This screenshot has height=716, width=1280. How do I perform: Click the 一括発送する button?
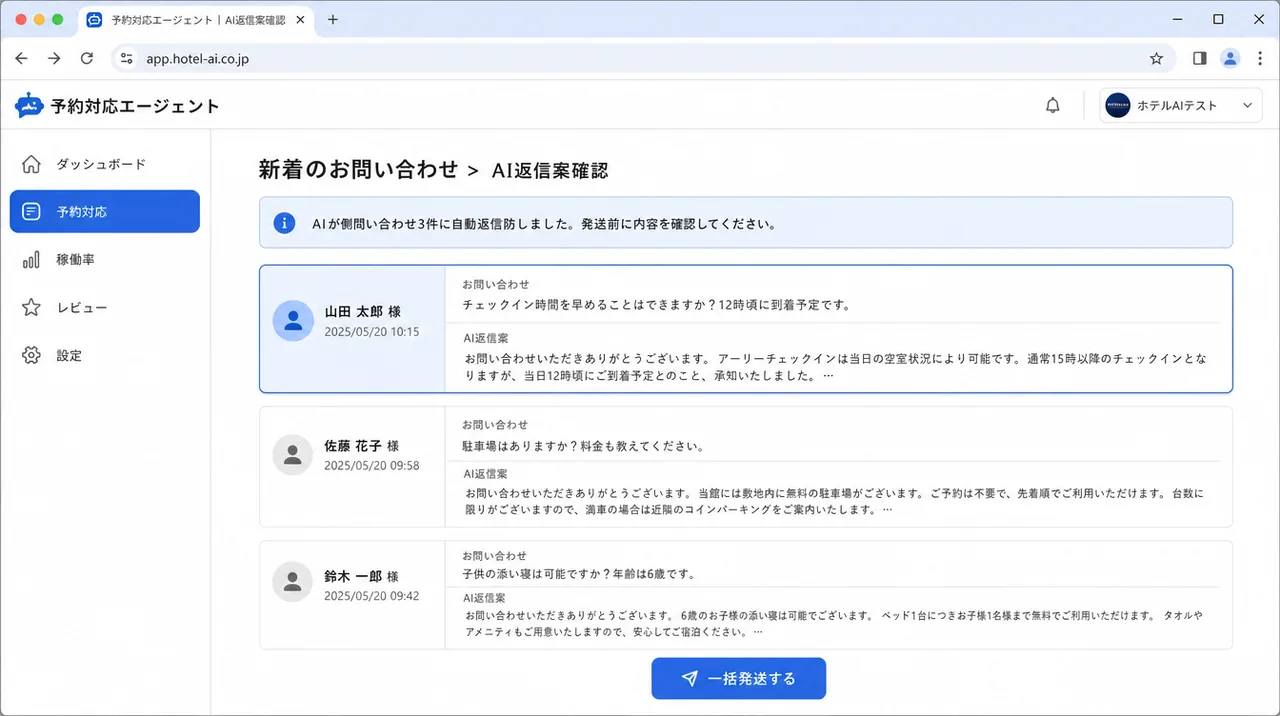coord(738,679)
